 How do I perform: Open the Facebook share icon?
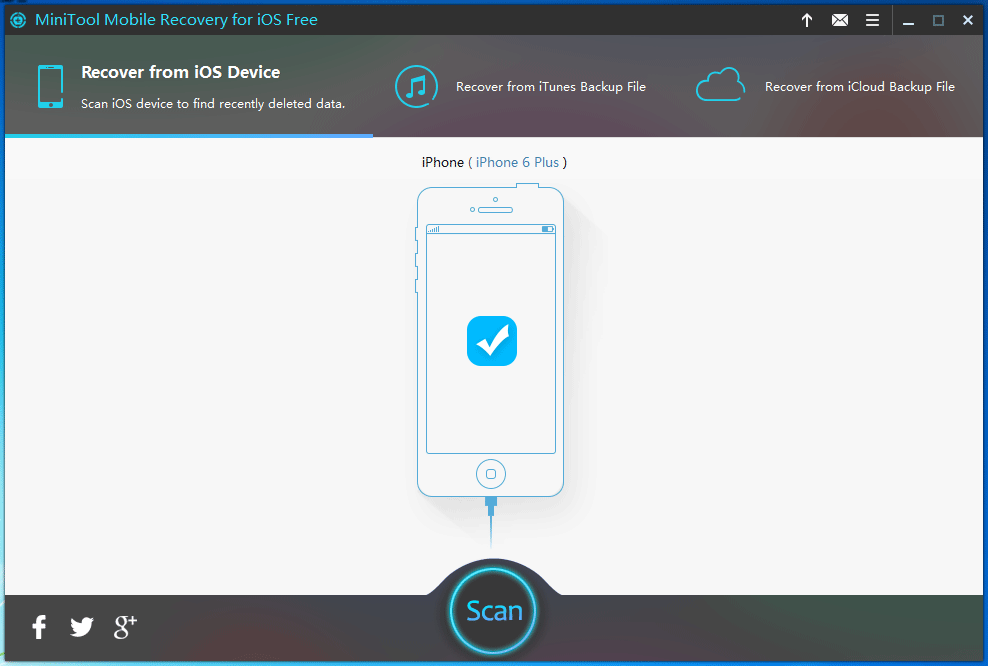39,627
